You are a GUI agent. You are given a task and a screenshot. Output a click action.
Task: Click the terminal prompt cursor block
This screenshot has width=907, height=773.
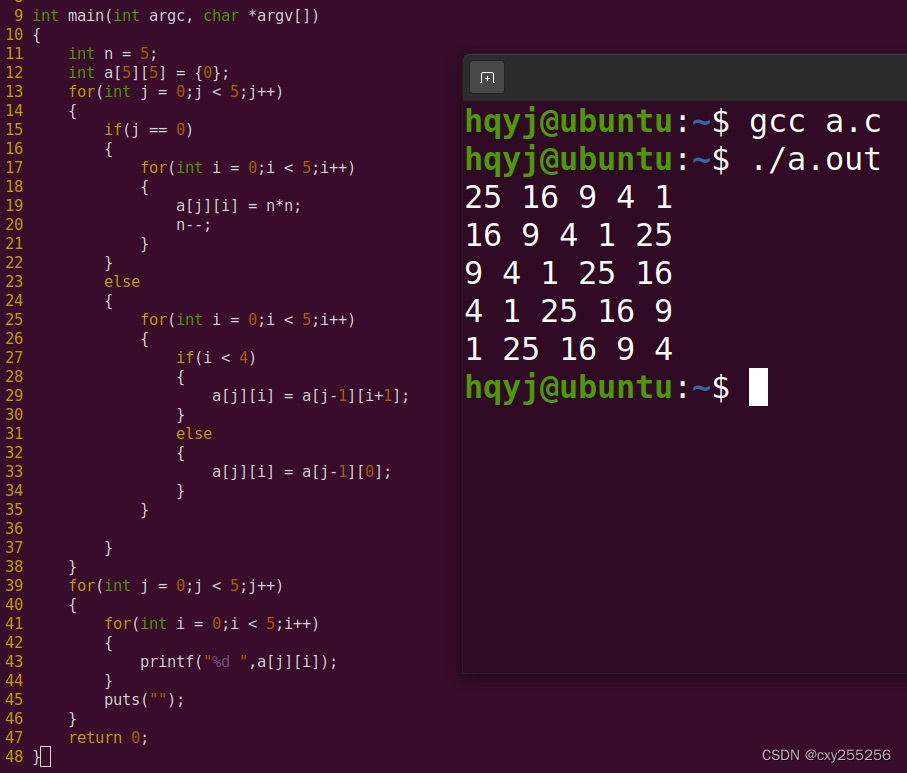coord(758,386)
